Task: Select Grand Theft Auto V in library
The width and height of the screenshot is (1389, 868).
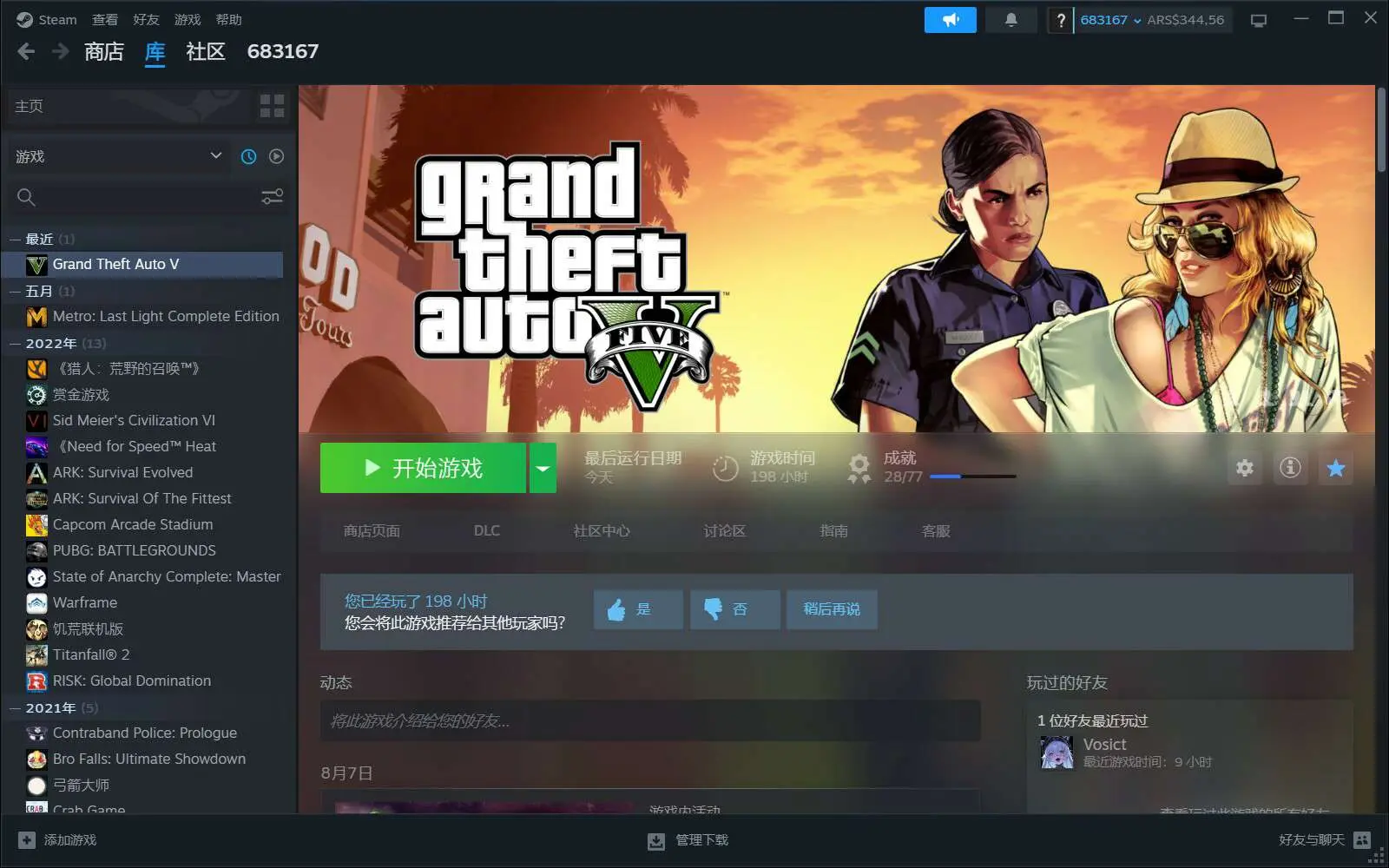Action: (144, 264)
